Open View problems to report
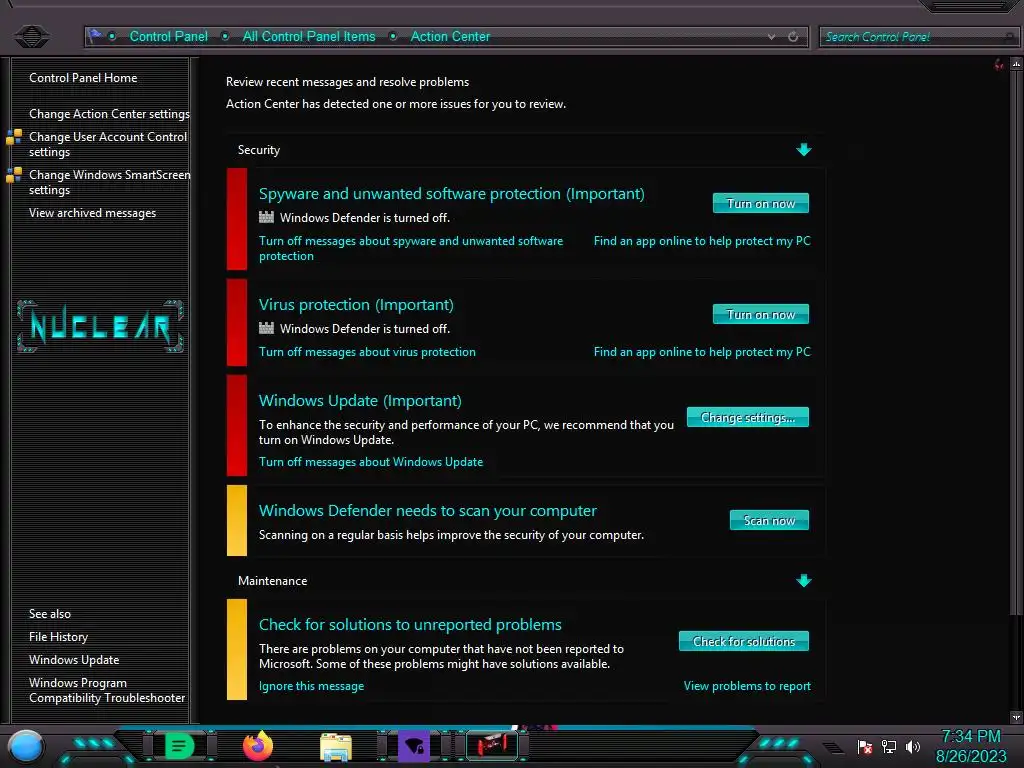Image resolution: width=1024 pixels, height=768 pixels. click(x=747, y=686)
